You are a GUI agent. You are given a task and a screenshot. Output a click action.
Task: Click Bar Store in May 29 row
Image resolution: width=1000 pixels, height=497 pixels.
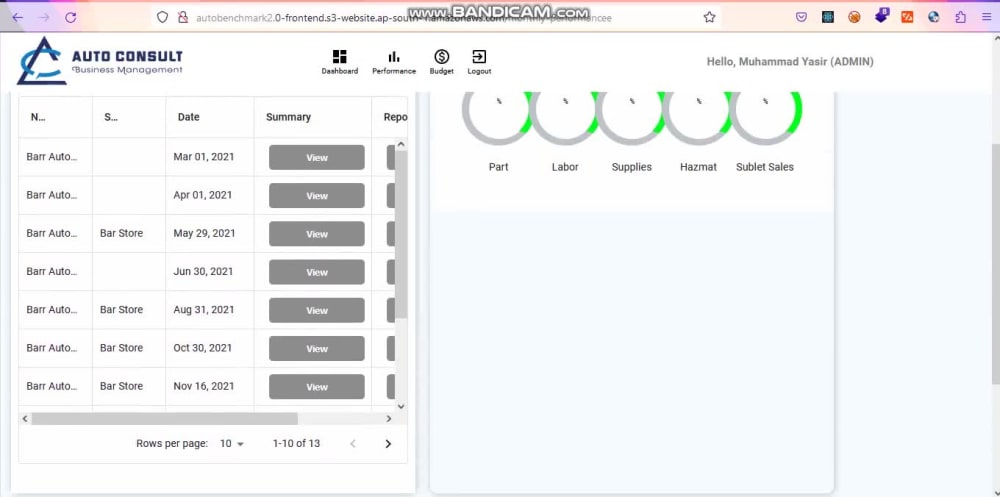[121, 233]
